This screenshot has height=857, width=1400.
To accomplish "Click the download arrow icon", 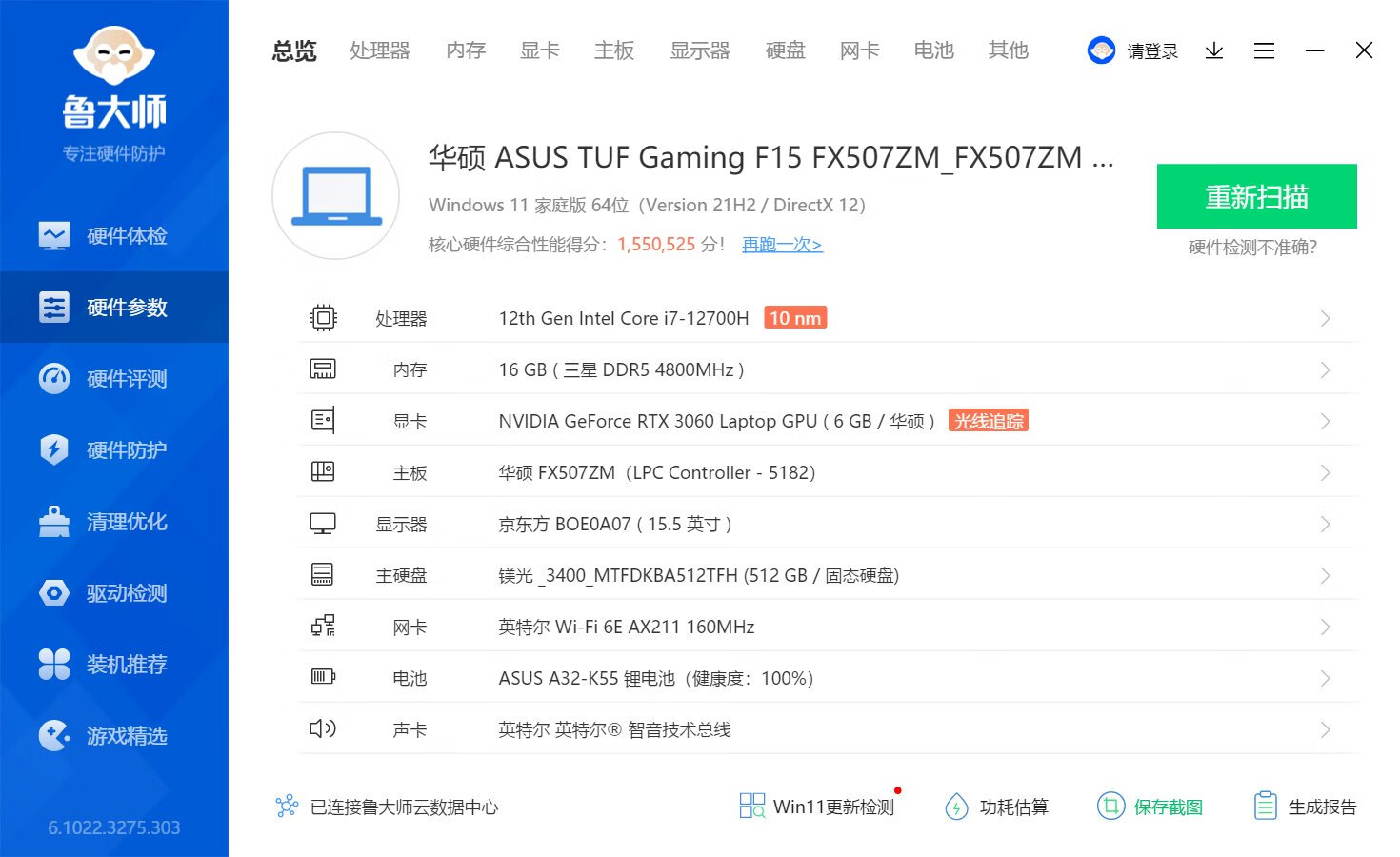I will click(x=1214, y=50).
